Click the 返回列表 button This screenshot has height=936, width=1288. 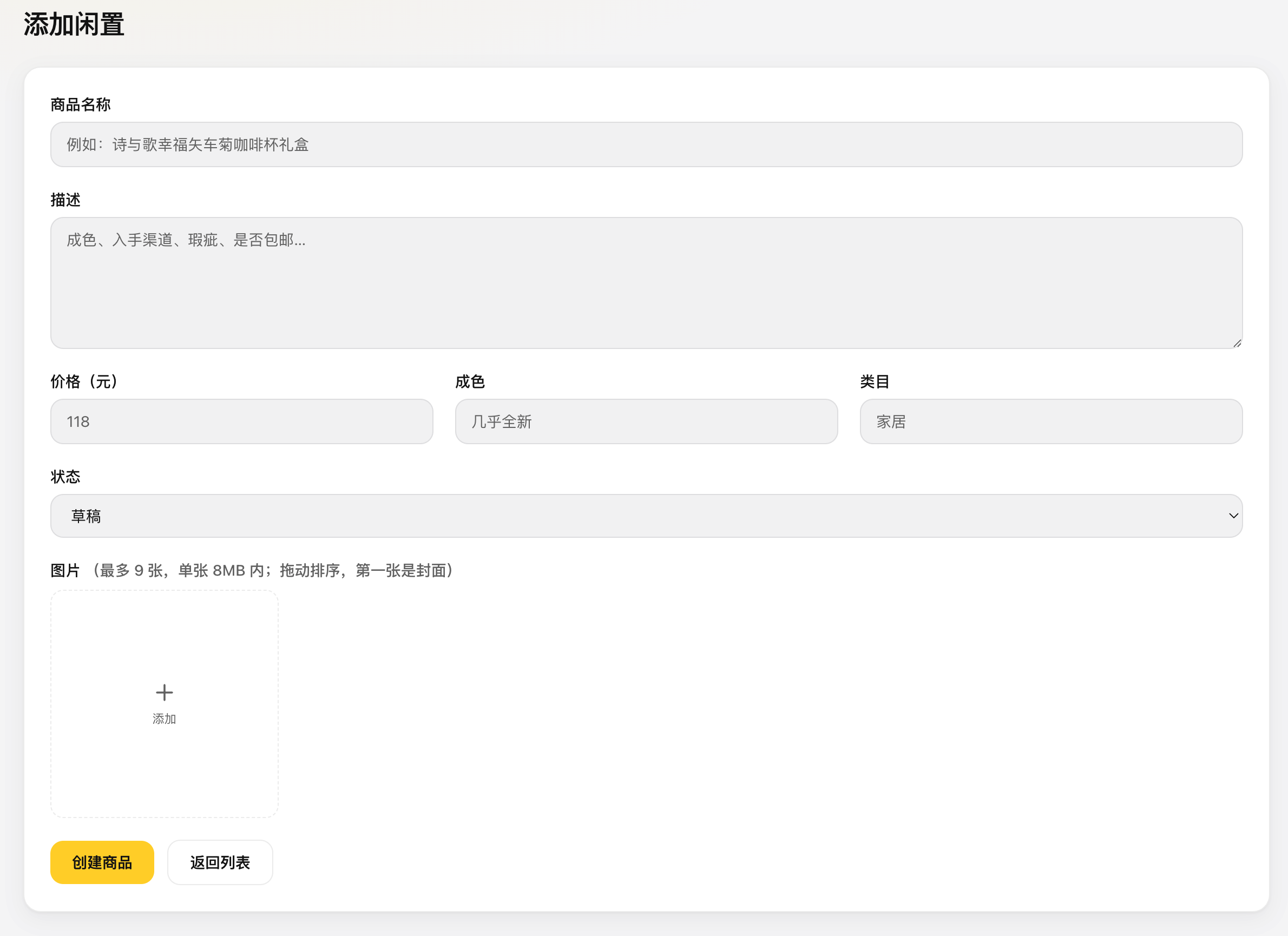pos(220,862)
